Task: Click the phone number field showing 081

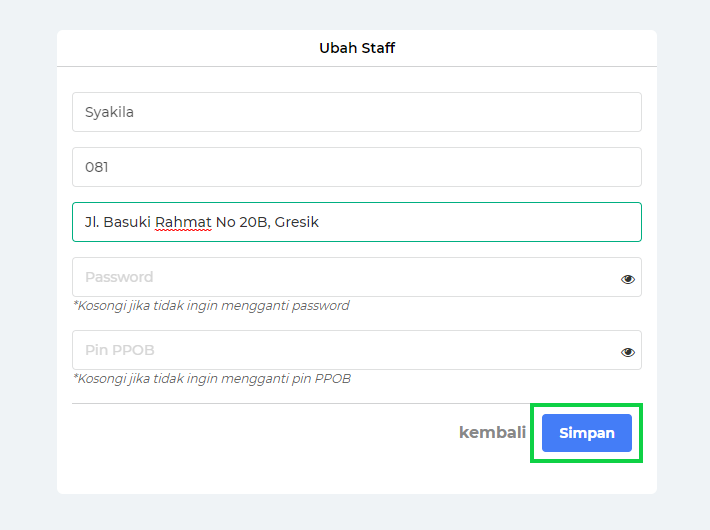Action: pos(357,167)
